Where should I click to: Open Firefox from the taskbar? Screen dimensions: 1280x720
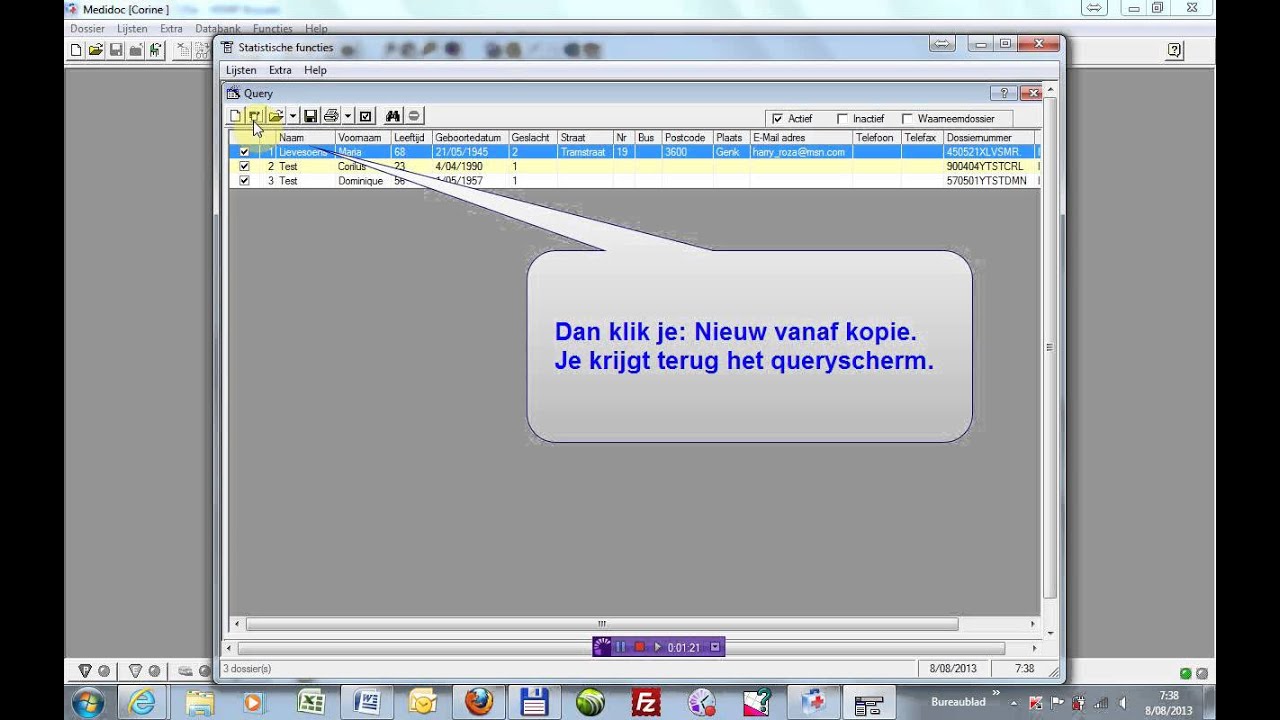[479, 702]
